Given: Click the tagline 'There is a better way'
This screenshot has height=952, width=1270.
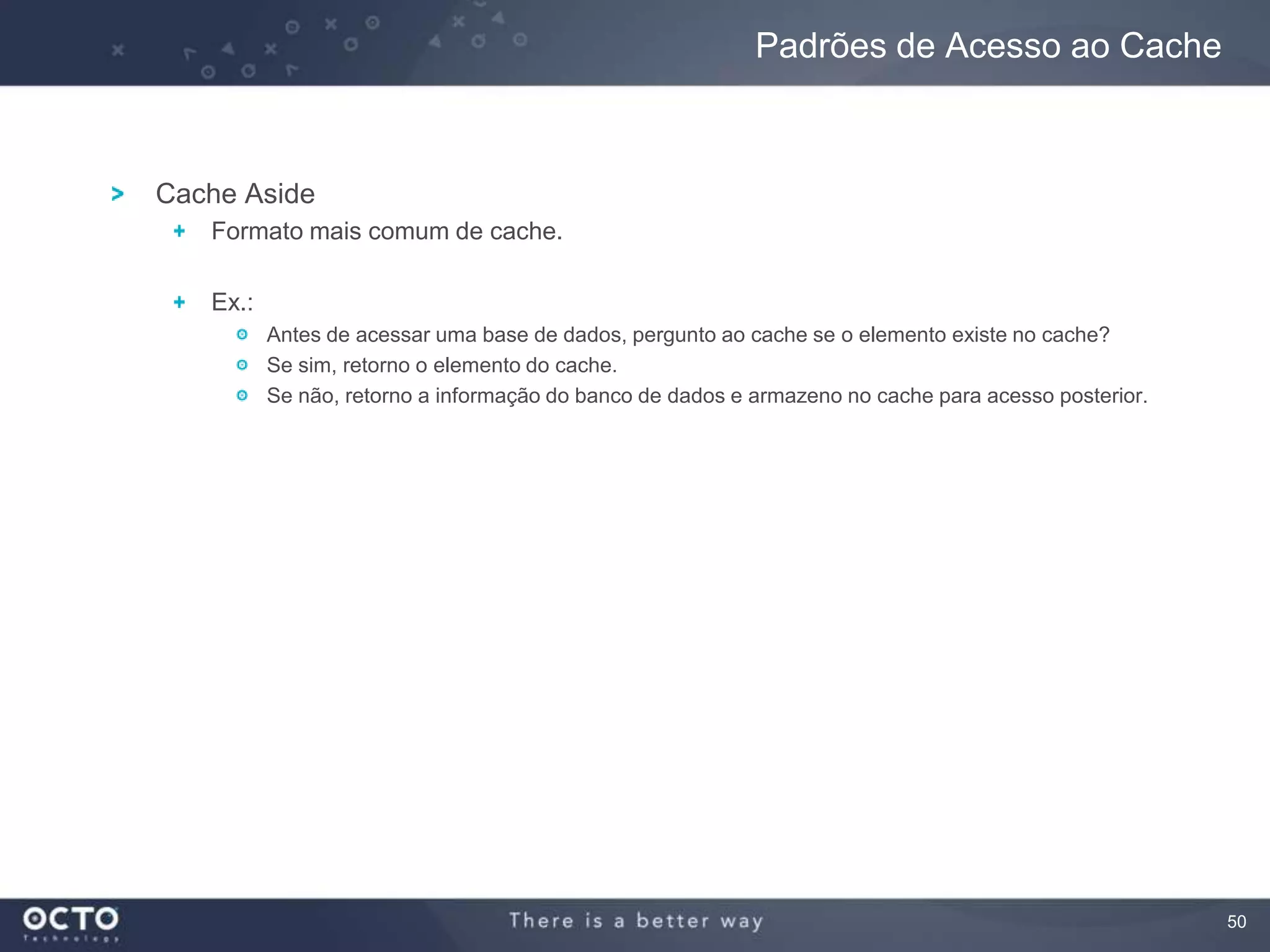Looking at the screenshot, I should pos(636,921).
